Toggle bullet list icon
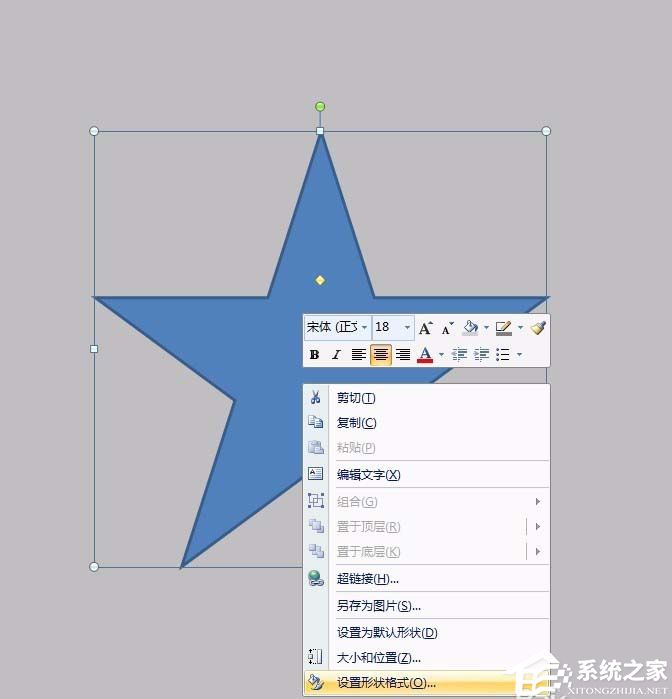This screenshot has width=672, height=699. tap(503, 355)
